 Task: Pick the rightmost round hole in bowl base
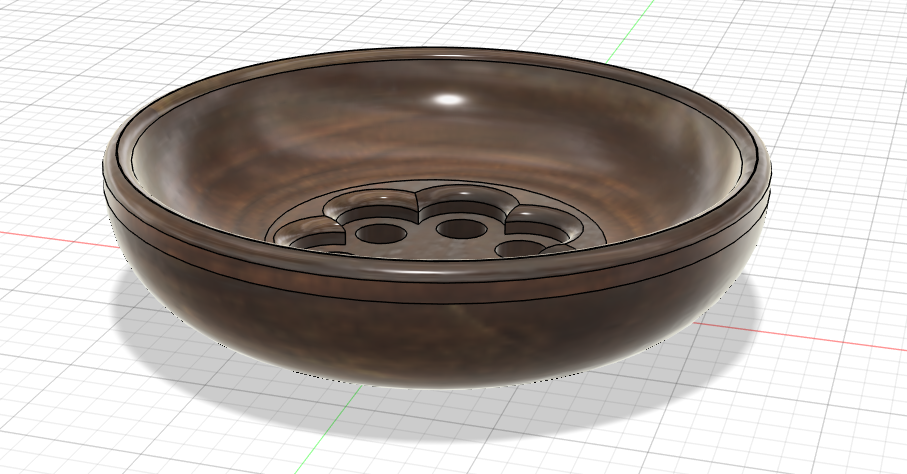(x=521, y=247)
